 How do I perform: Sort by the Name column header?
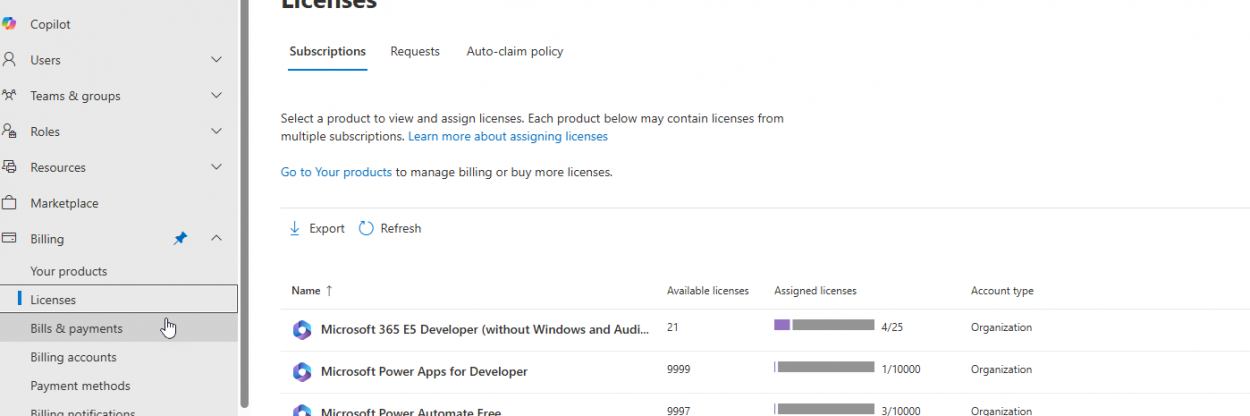(305, 291)
